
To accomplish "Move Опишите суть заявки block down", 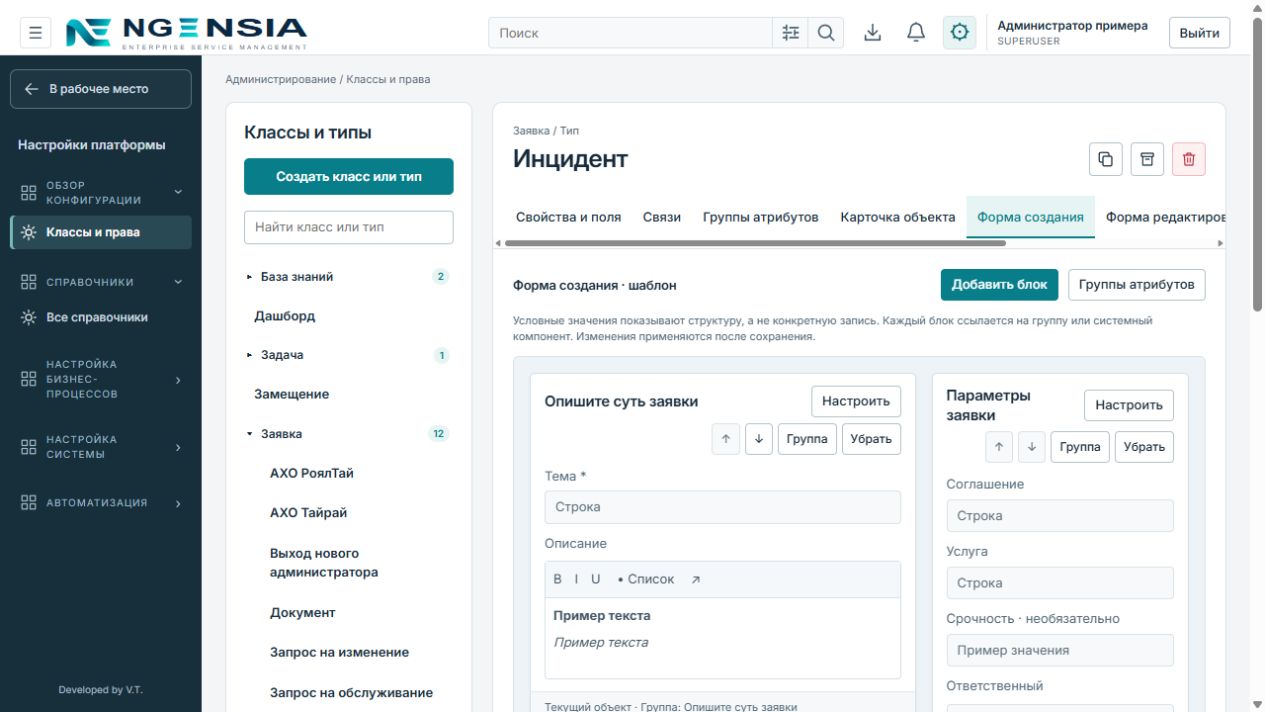I will [x=759, y=439].
